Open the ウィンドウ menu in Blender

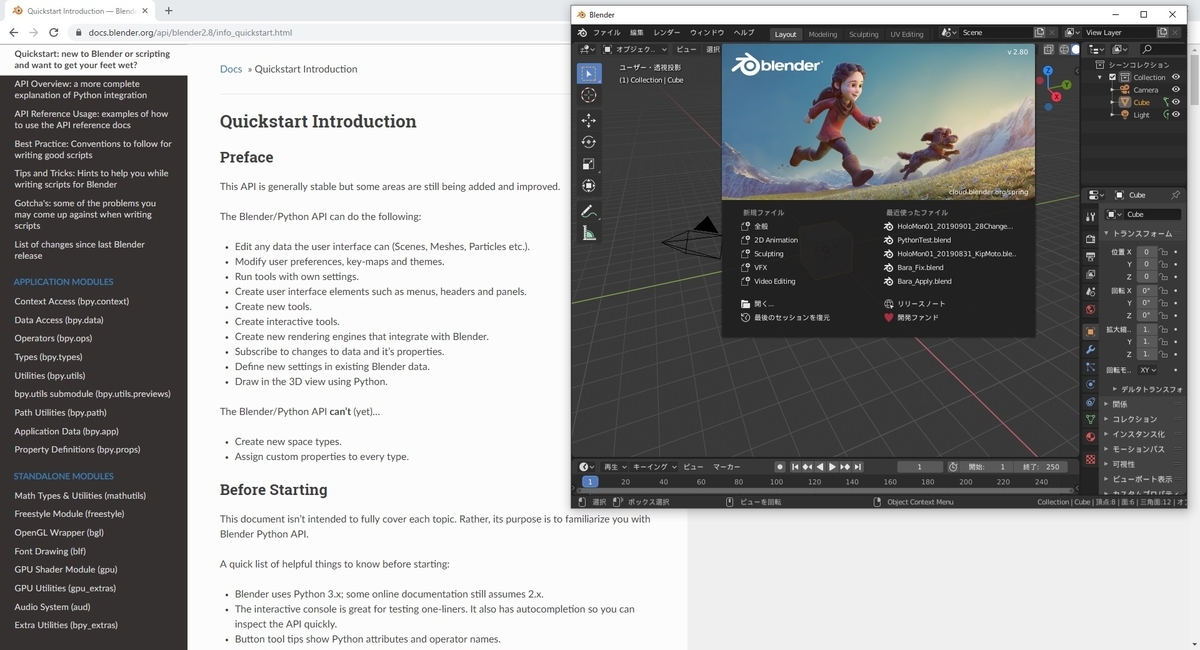pos(707,33)
